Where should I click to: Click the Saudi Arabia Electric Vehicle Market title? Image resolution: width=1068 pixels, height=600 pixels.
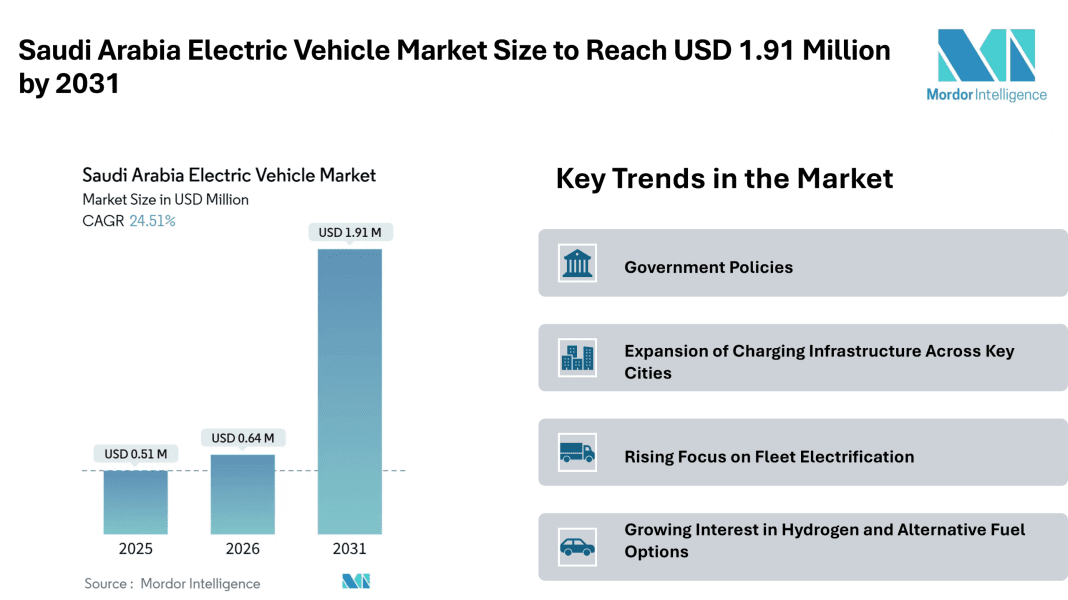coord(229,175)
